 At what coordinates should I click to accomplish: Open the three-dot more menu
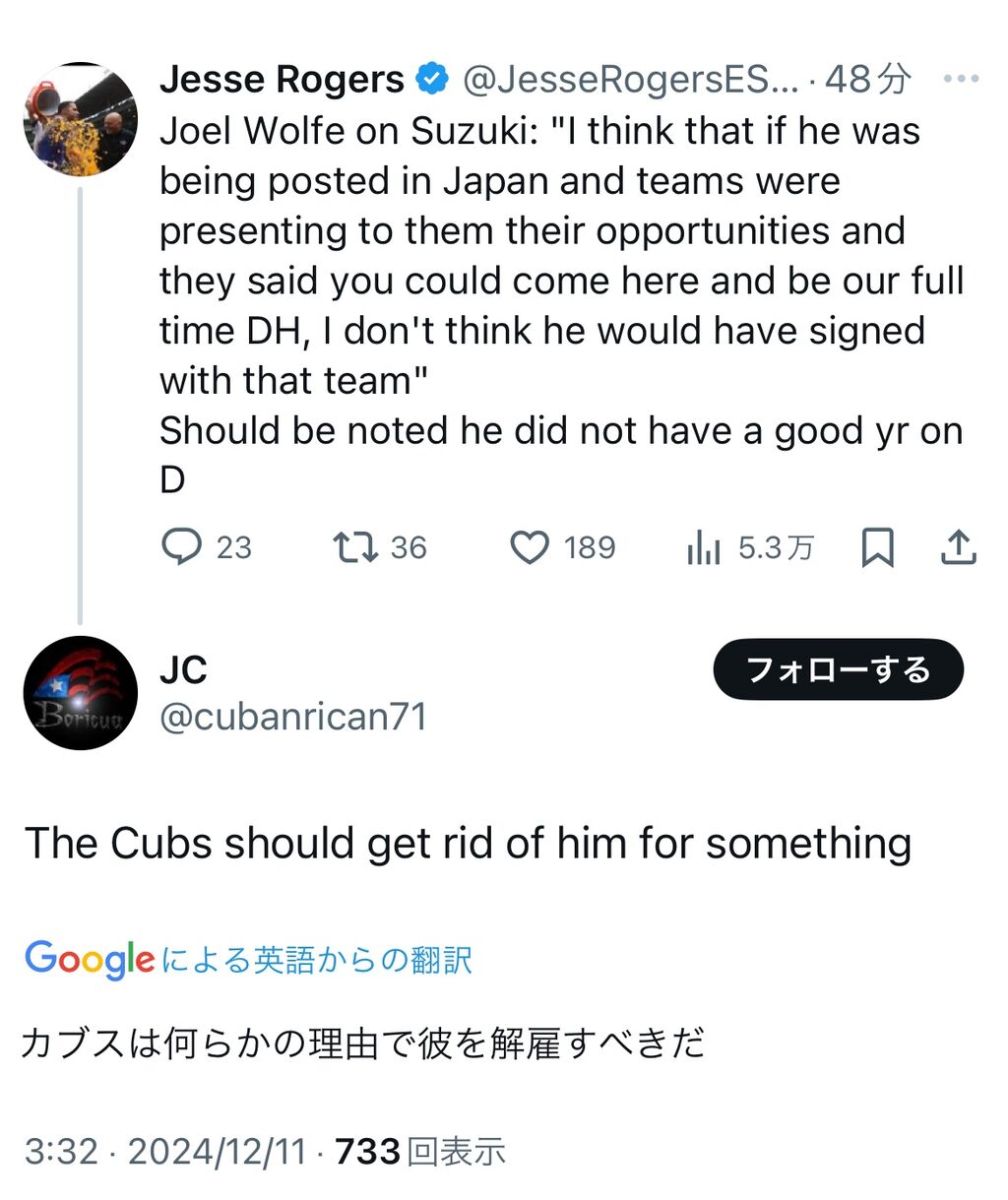pos(960,79)
